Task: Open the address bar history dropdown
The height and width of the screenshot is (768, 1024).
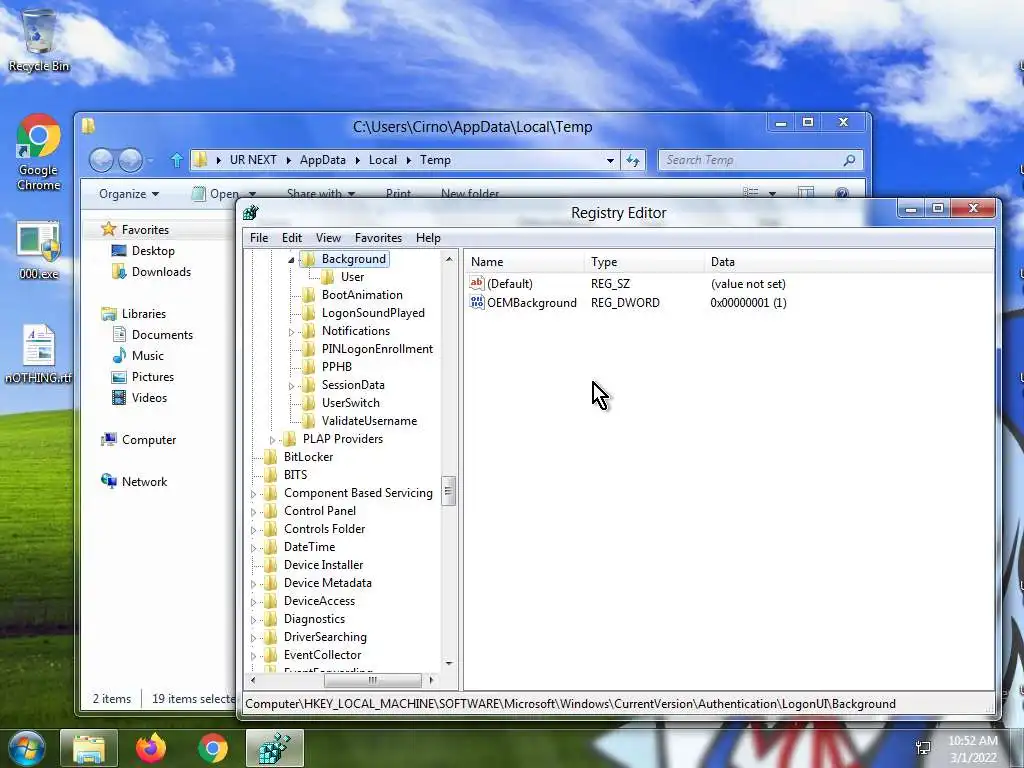Action: click(x=610, y=160)
